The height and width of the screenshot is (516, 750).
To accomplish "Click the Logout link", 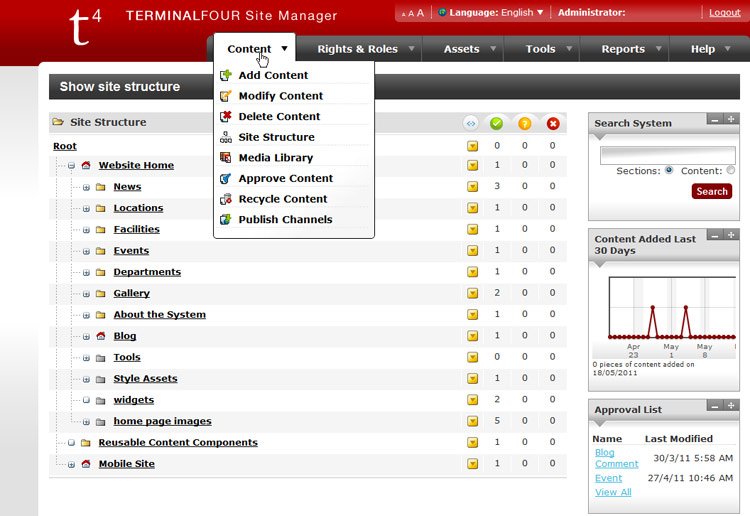I will [724, 13].
